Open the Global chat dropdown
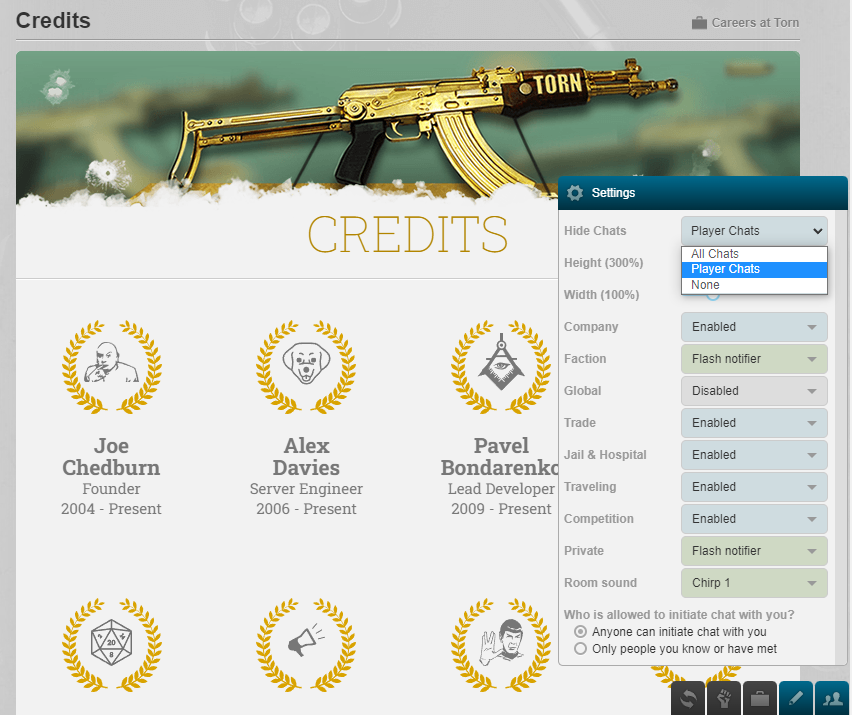The image size is (852, 715). (x=754, y=391)
